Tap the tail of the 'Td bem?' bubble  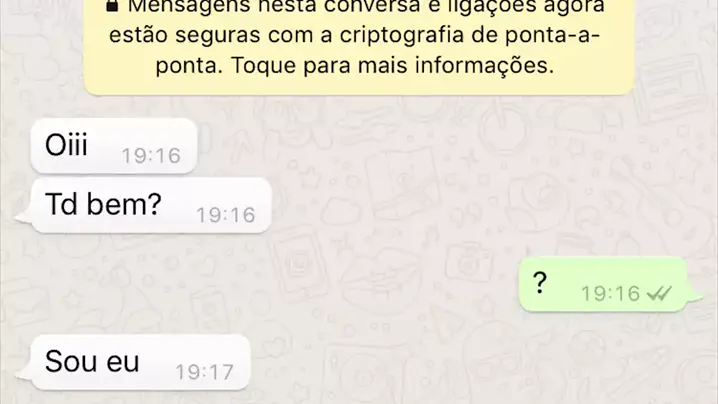(23, 217)
